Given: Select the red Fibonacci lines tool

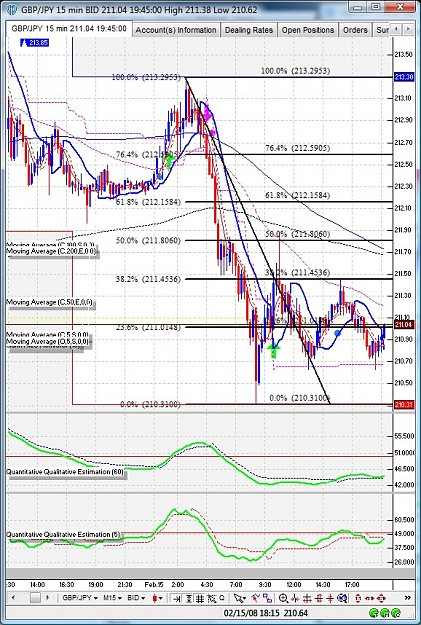Looking at the screenshot, I should [x=319, y=598].
